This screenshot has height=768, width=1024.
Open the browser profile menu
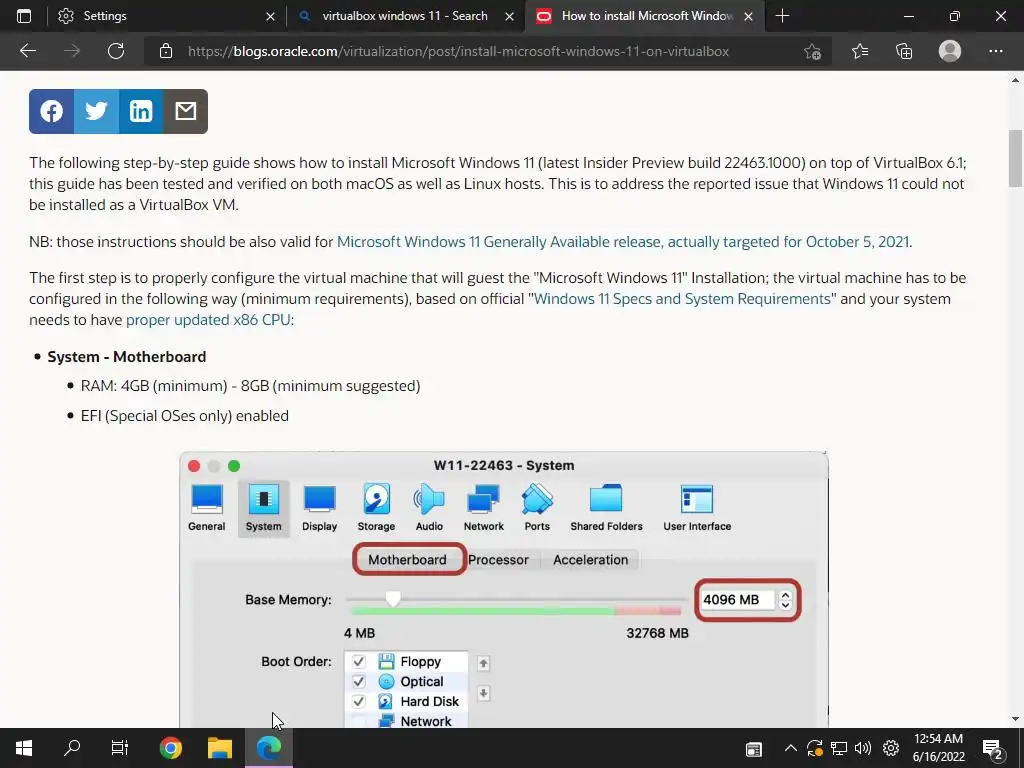point(950,51)
